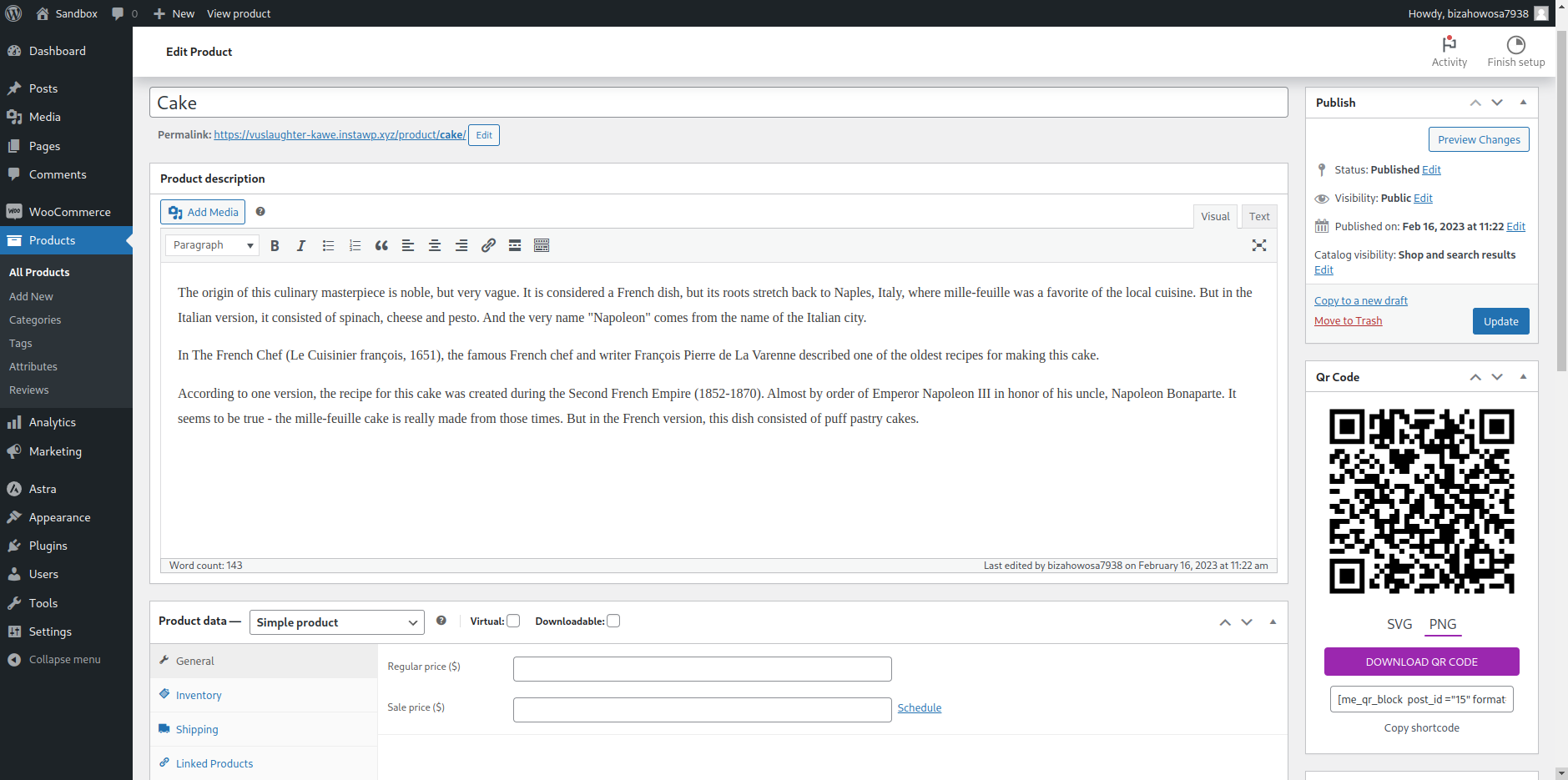Insert Read More tag icon
This screenshot has height=780, width=1568.
515,245
